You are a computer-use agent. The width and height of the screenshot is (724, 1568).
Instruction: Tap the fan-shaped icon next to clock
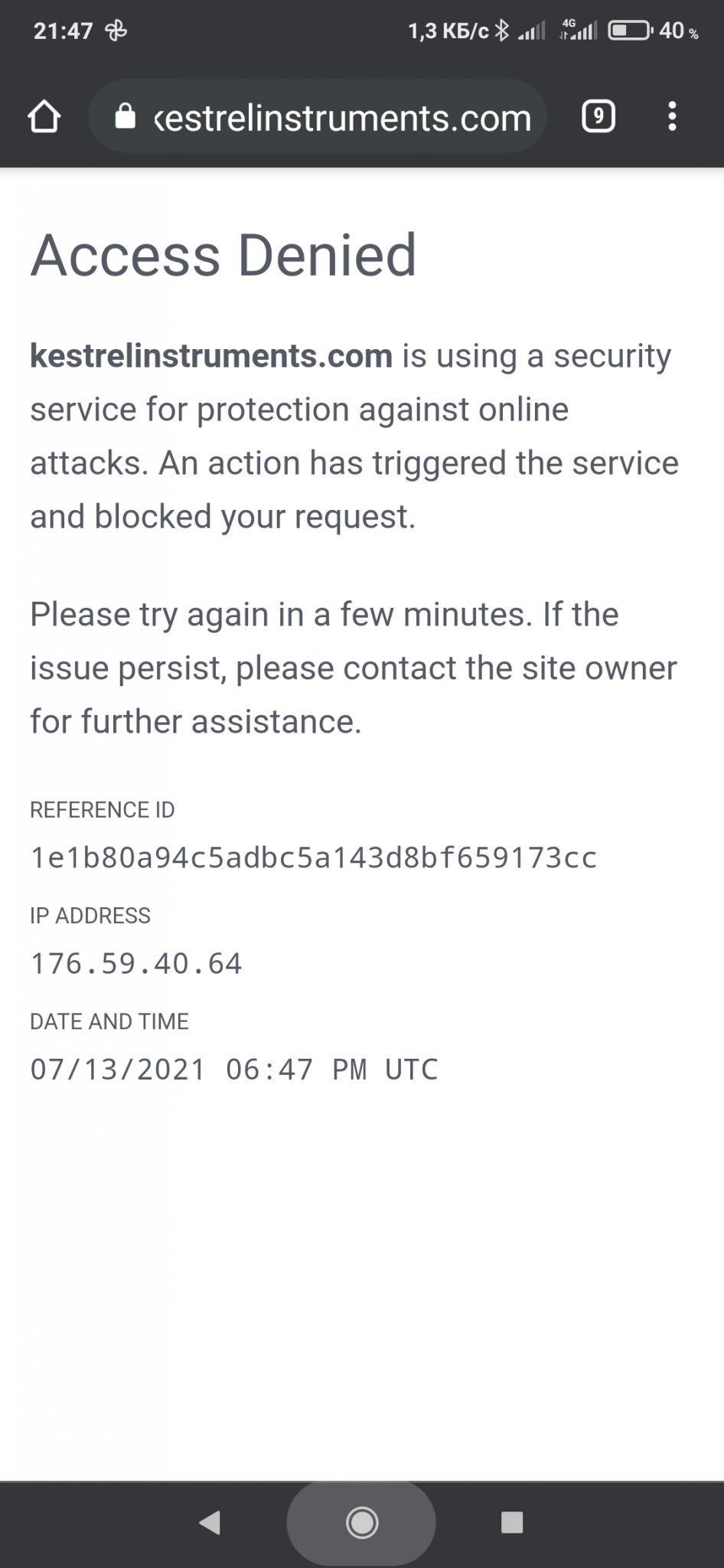coord(116,31)
